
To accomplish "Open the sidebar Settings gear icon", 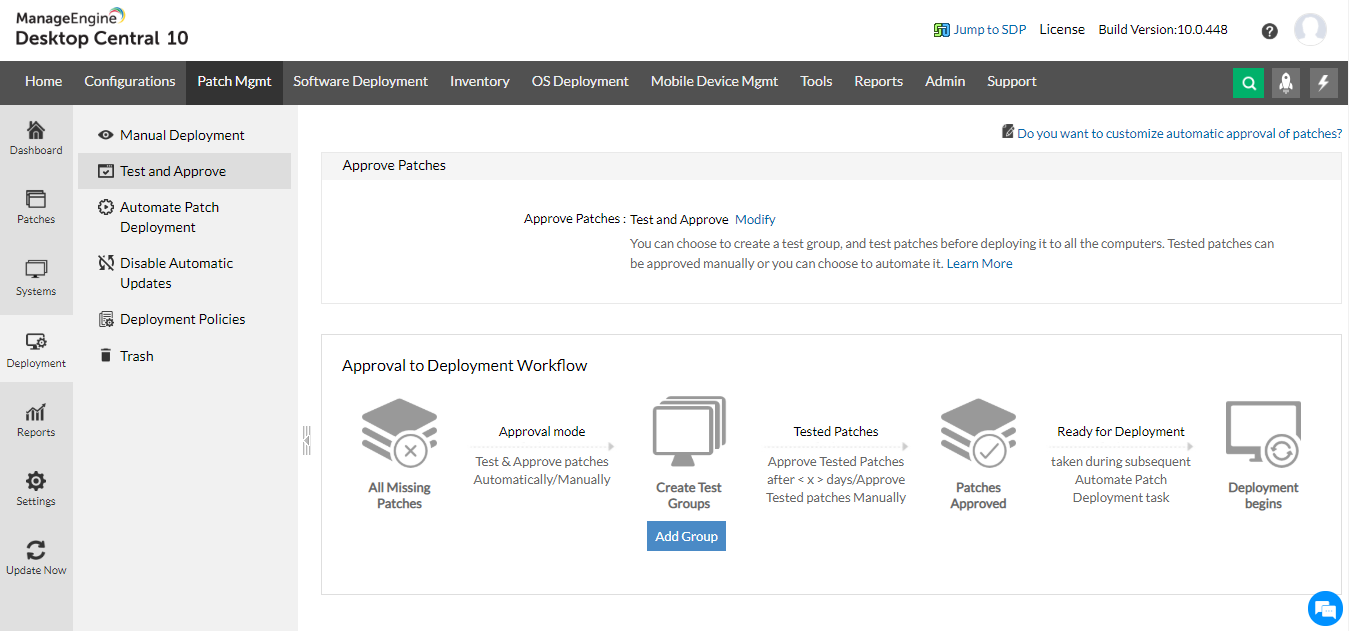I will [x=36, y=488].
